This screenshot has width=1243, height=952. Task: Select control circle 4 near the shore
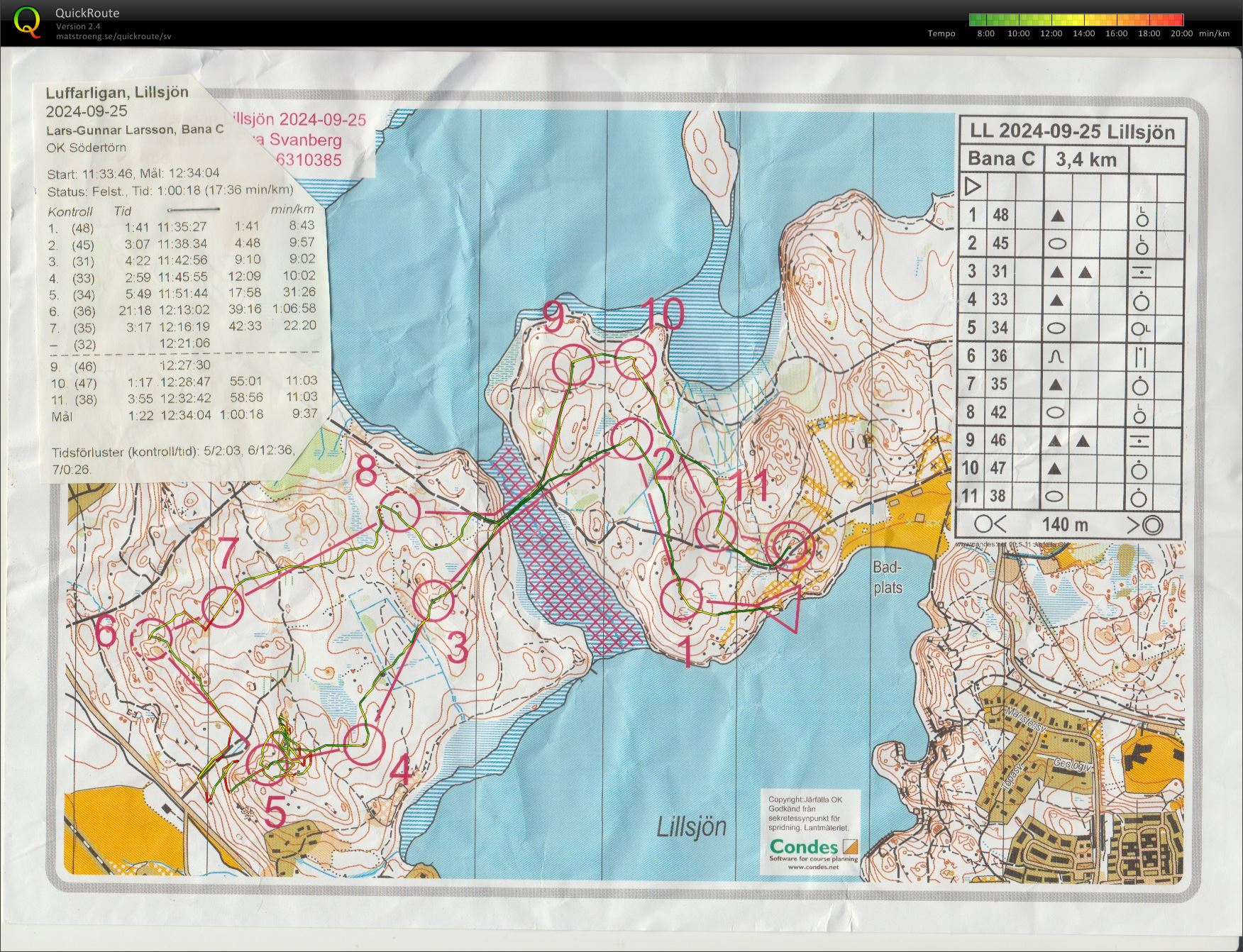pos(365,743)
